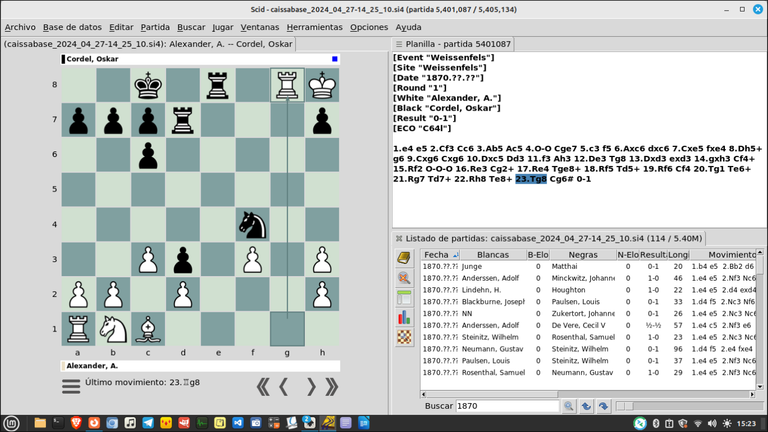Open the Jugar menu
The width and height of the screenshot is (768, 432).
tap(222, 27)
